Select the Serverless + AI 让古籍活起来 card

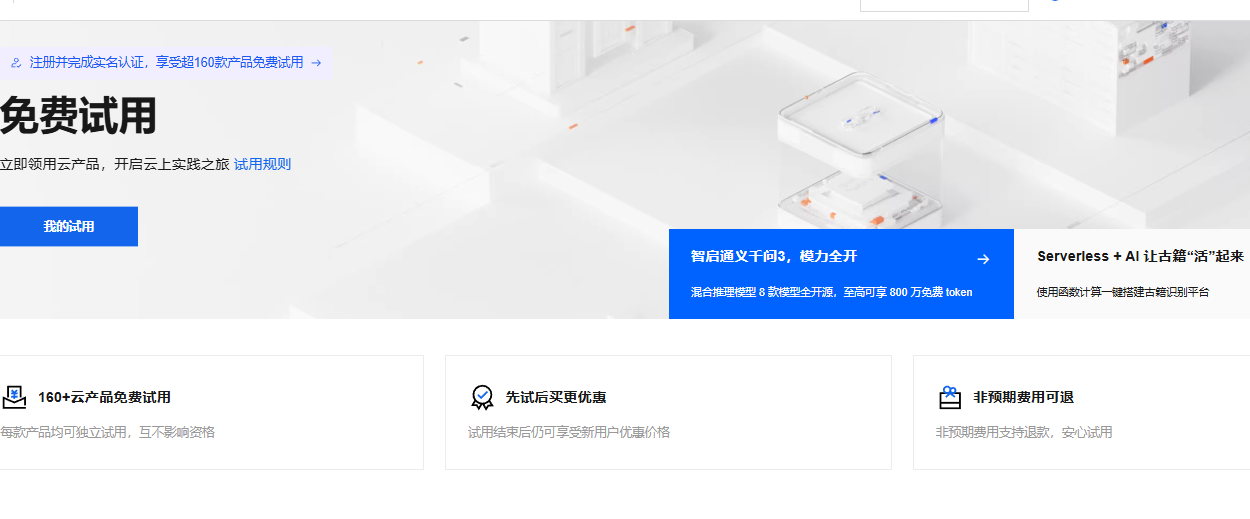click(1132, 274)
